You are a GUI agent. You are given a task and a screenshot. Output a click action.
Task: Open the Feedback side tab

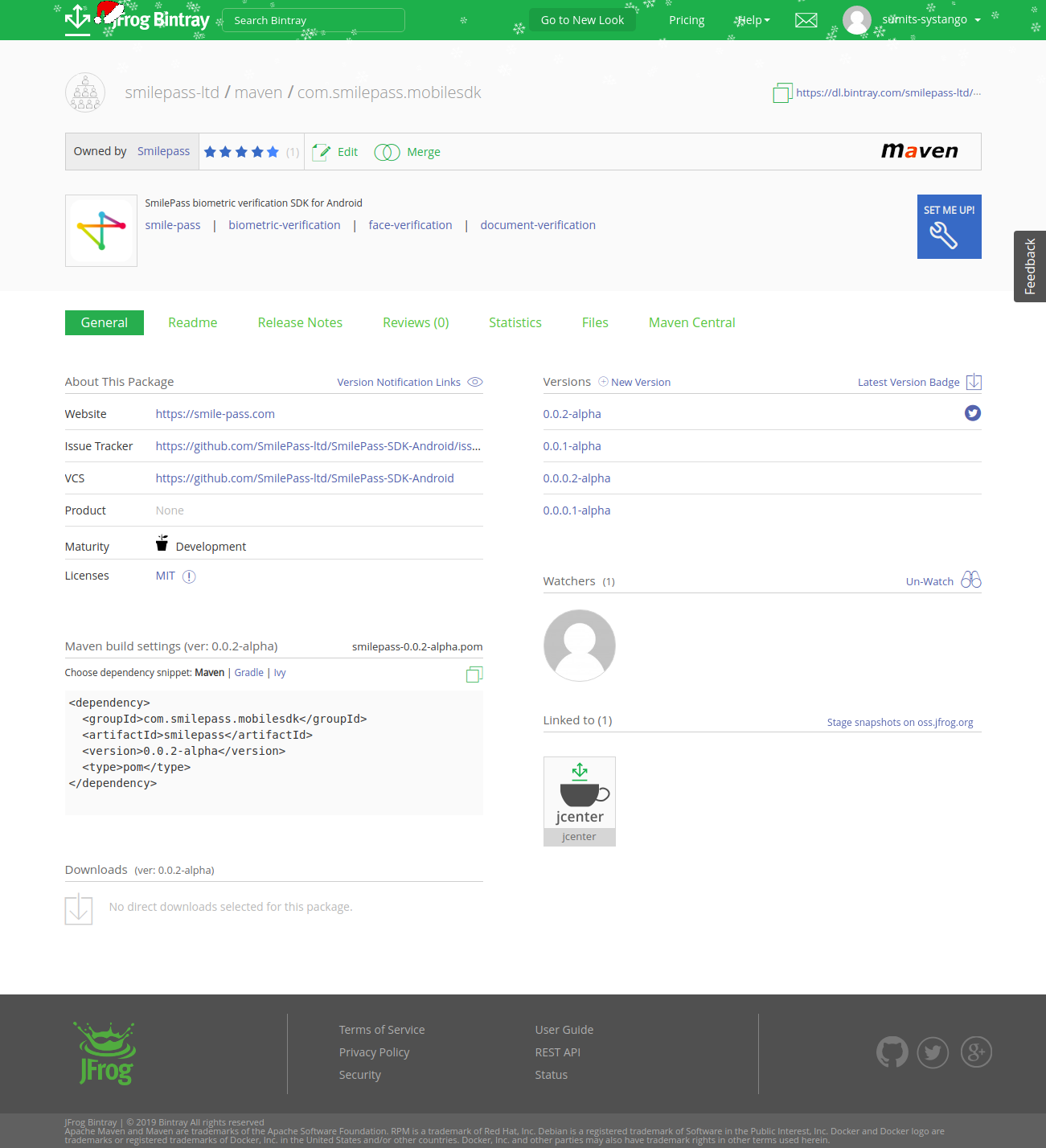pos(1030,267)
